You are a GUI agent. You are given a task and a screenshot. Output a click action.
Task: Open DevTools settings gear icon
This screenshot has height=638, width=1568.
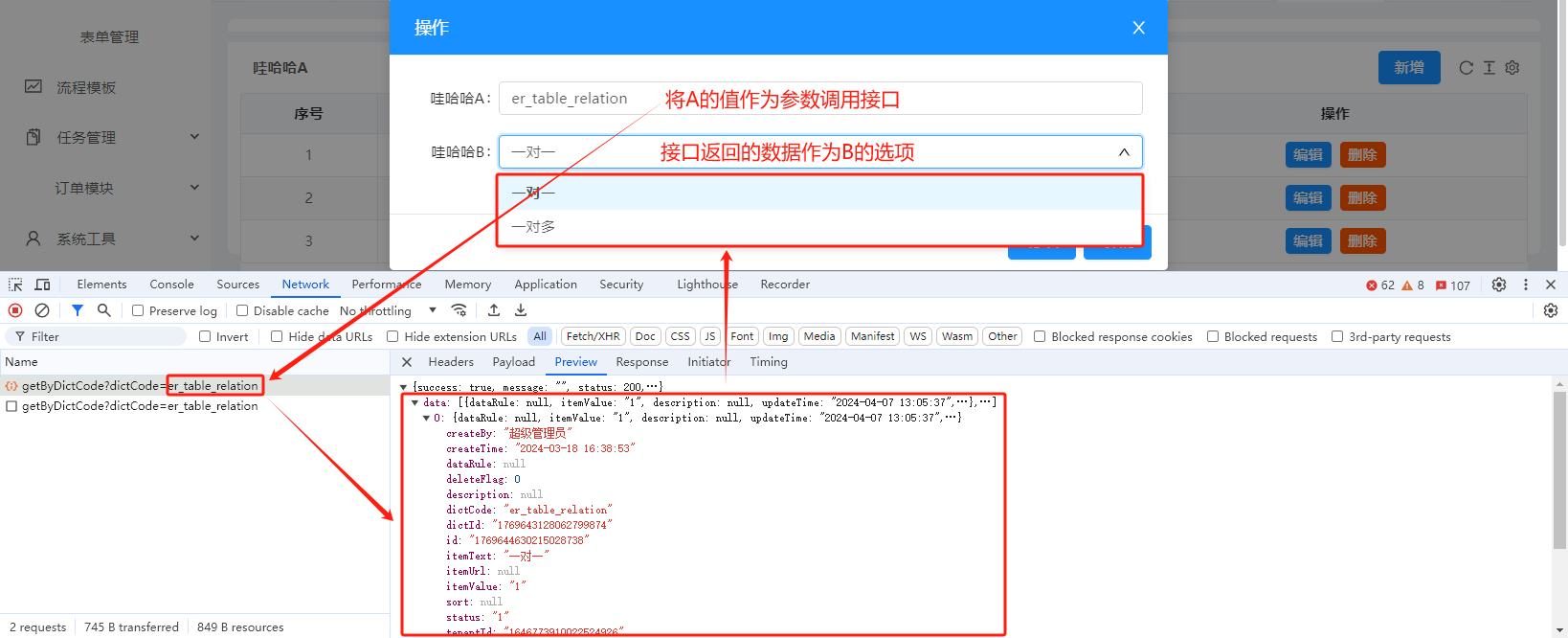[1499, 285]
